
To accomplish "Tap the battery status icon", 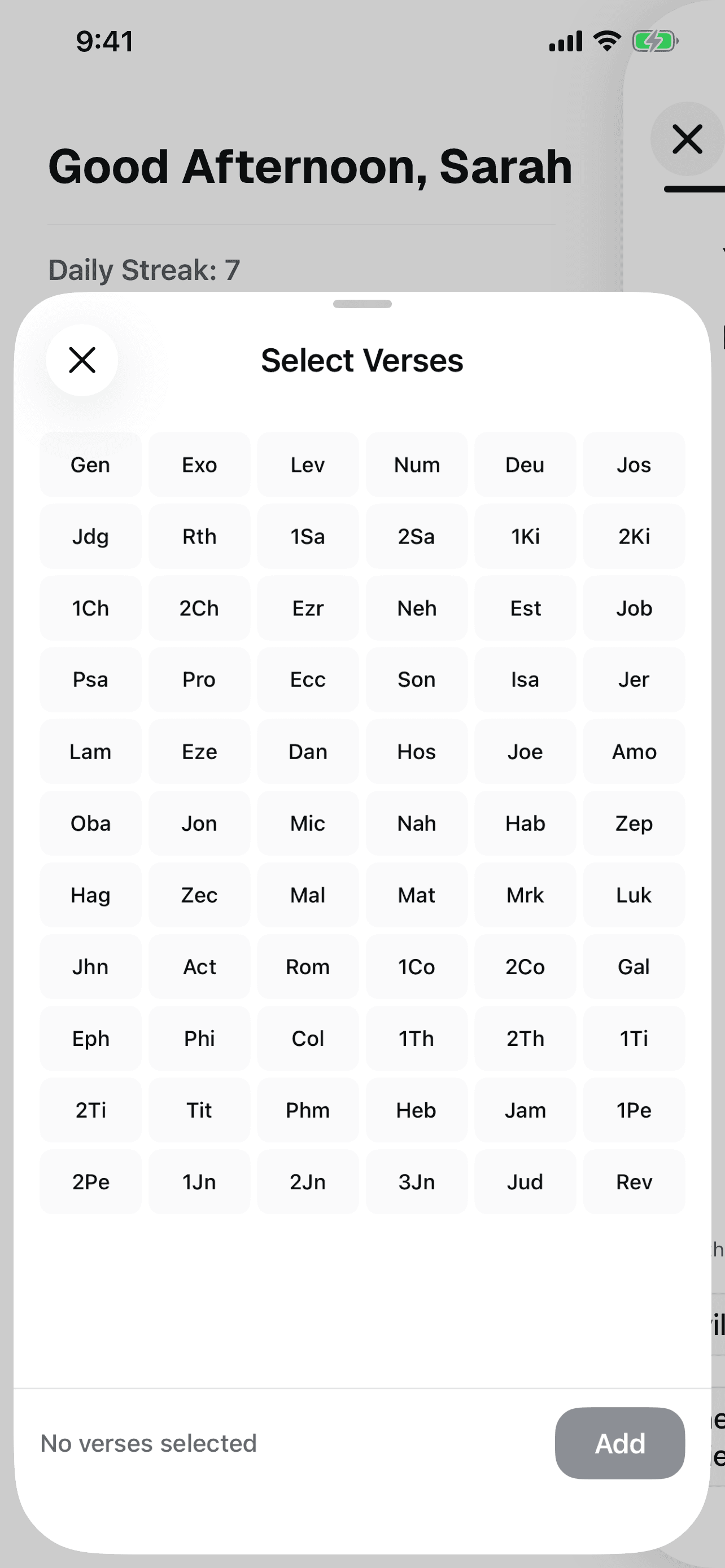I will coord(655,41).
